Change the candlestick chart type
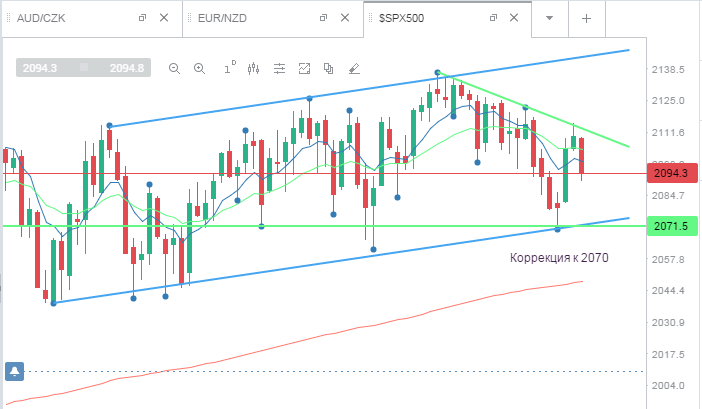The image size is (702, 409). [253, 68]
